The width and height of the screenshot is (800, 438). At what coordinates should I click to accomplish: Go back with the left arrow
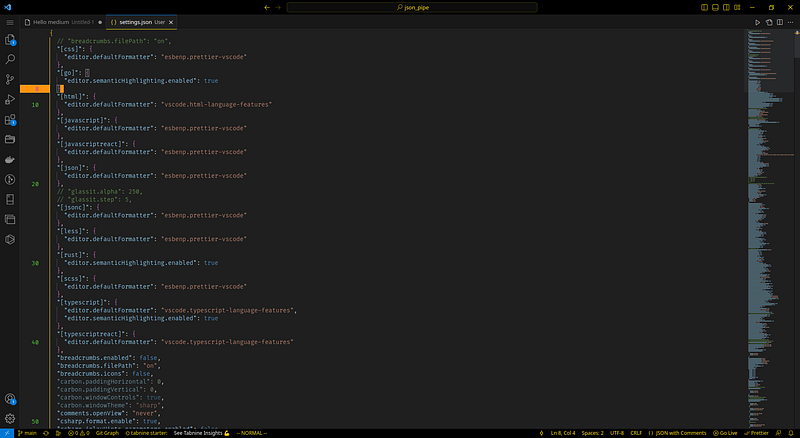pos(267,7)
